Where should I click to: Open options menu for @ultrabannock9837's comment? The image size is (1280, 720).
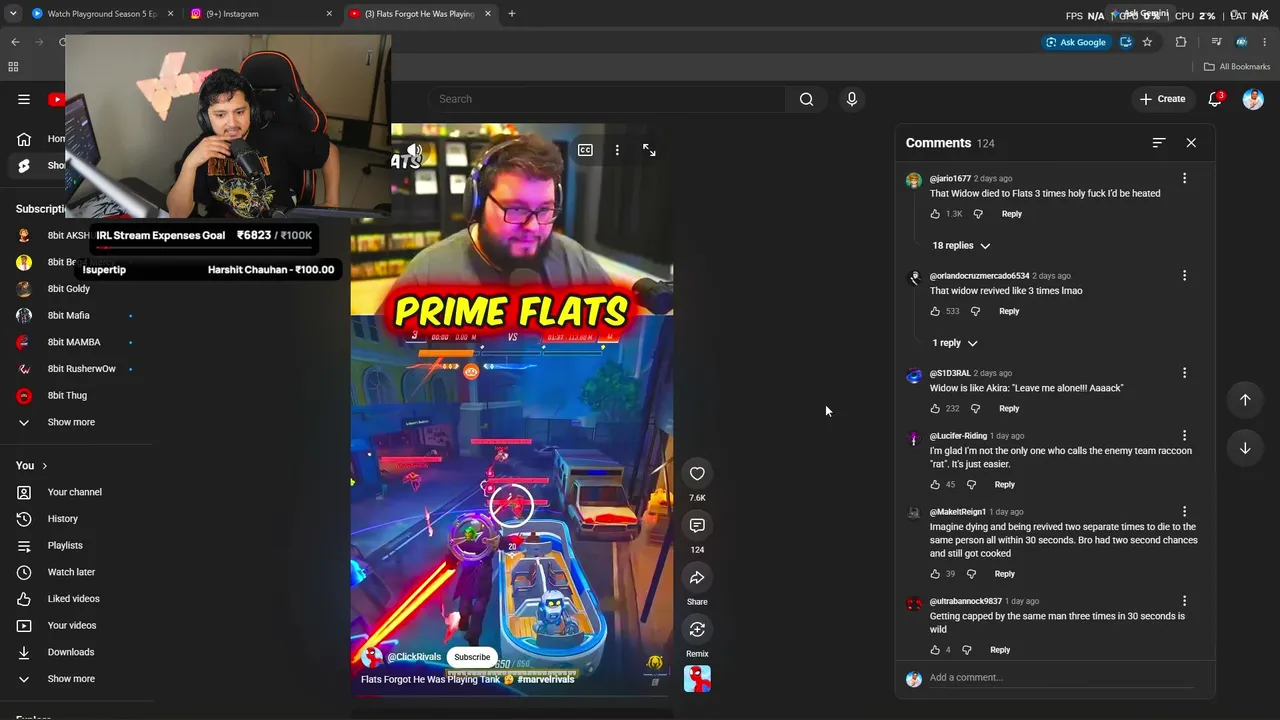[1185, 601]
